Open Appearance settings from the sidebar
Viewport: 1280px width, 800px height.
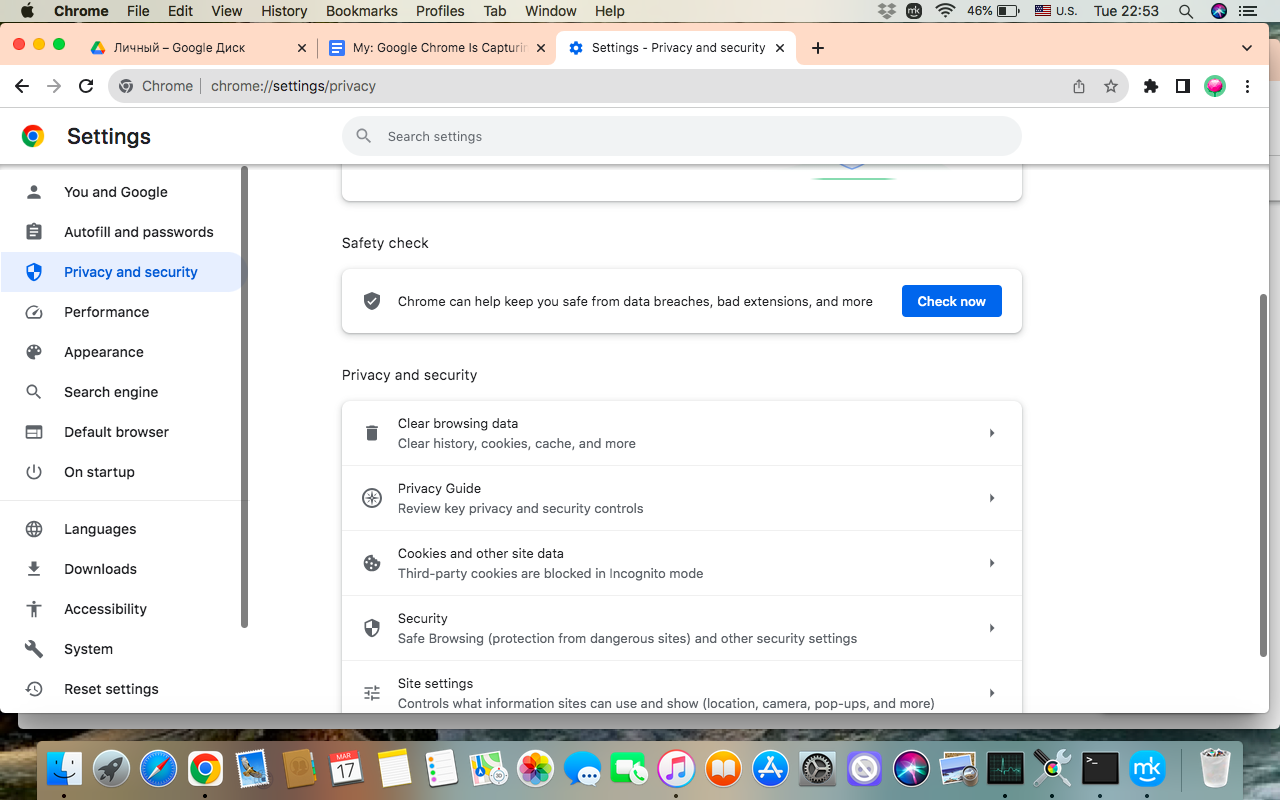tap(104, 351)
